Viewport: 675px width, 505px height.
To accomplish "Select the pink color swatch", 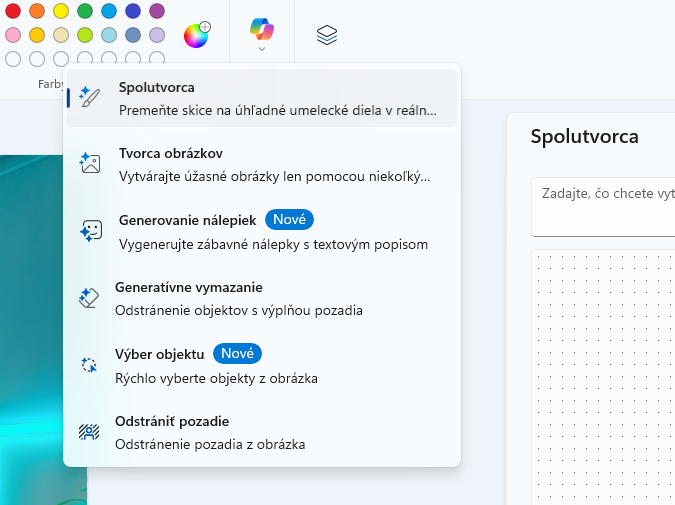I will (13, 35).
